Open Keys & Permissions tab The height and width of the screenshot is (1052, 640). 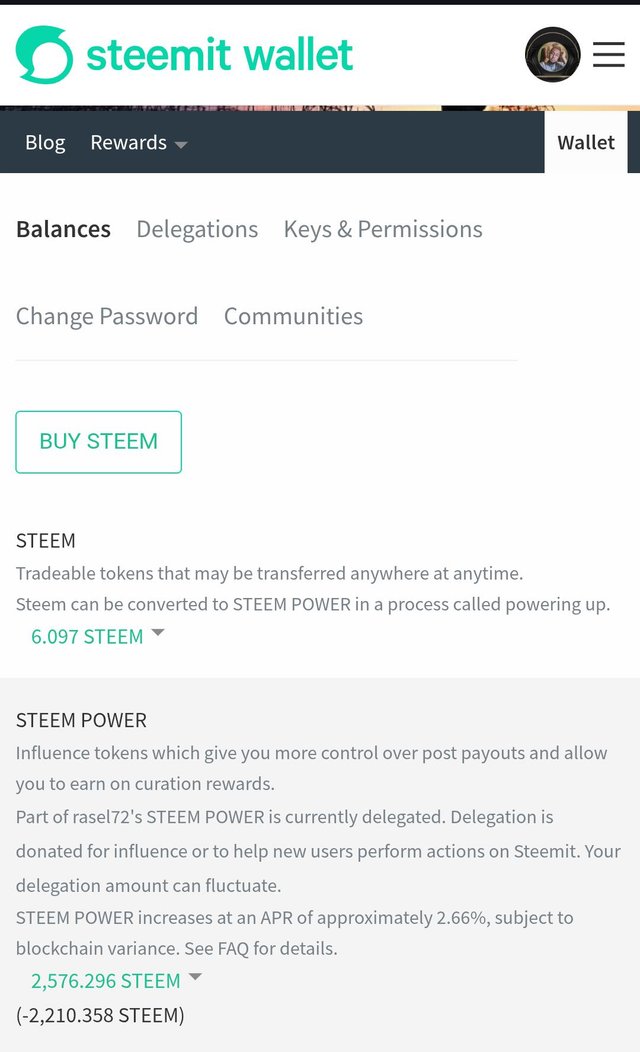click(x=383, y=229)
